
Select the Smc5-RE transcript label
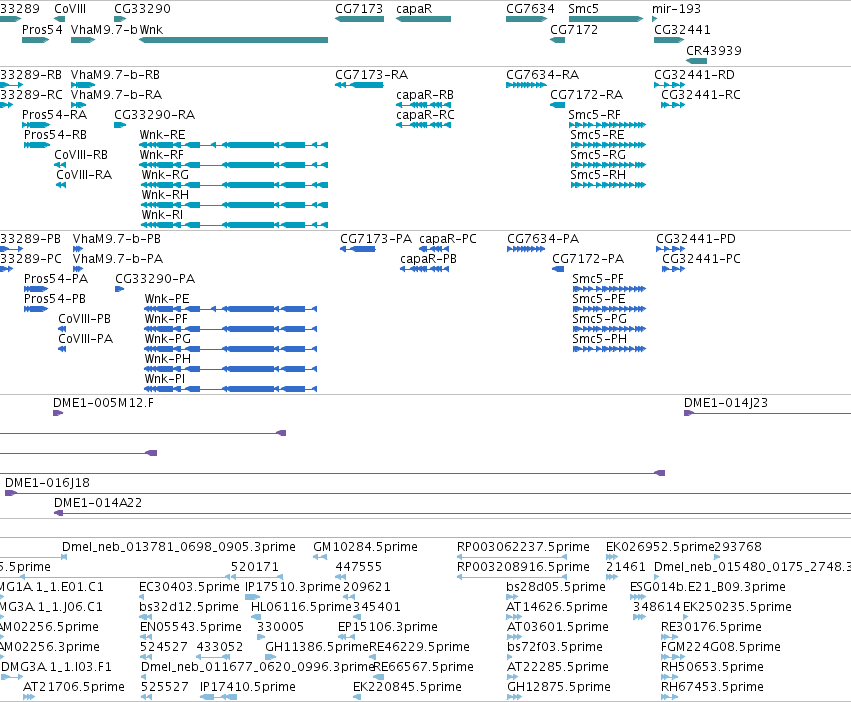pyautogui.click(x=597, y=135)
